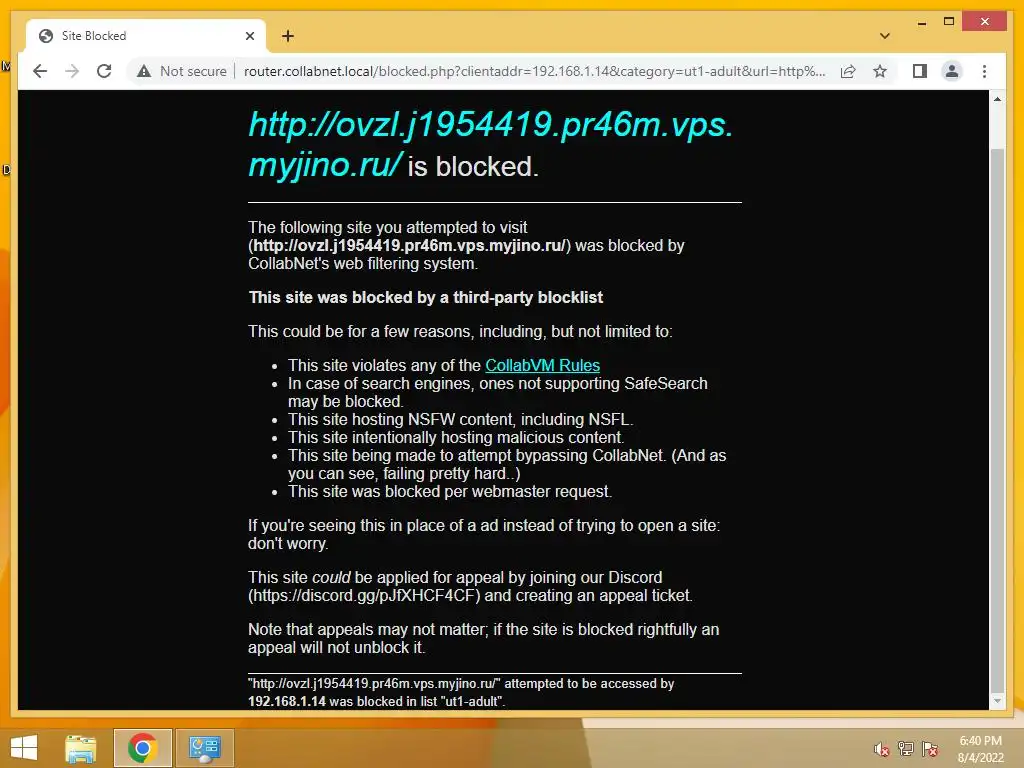Click the muted volume tray icon
The width and height of the screenshot is (1024, 768).
pyautogui.click(x=882, y=749)
